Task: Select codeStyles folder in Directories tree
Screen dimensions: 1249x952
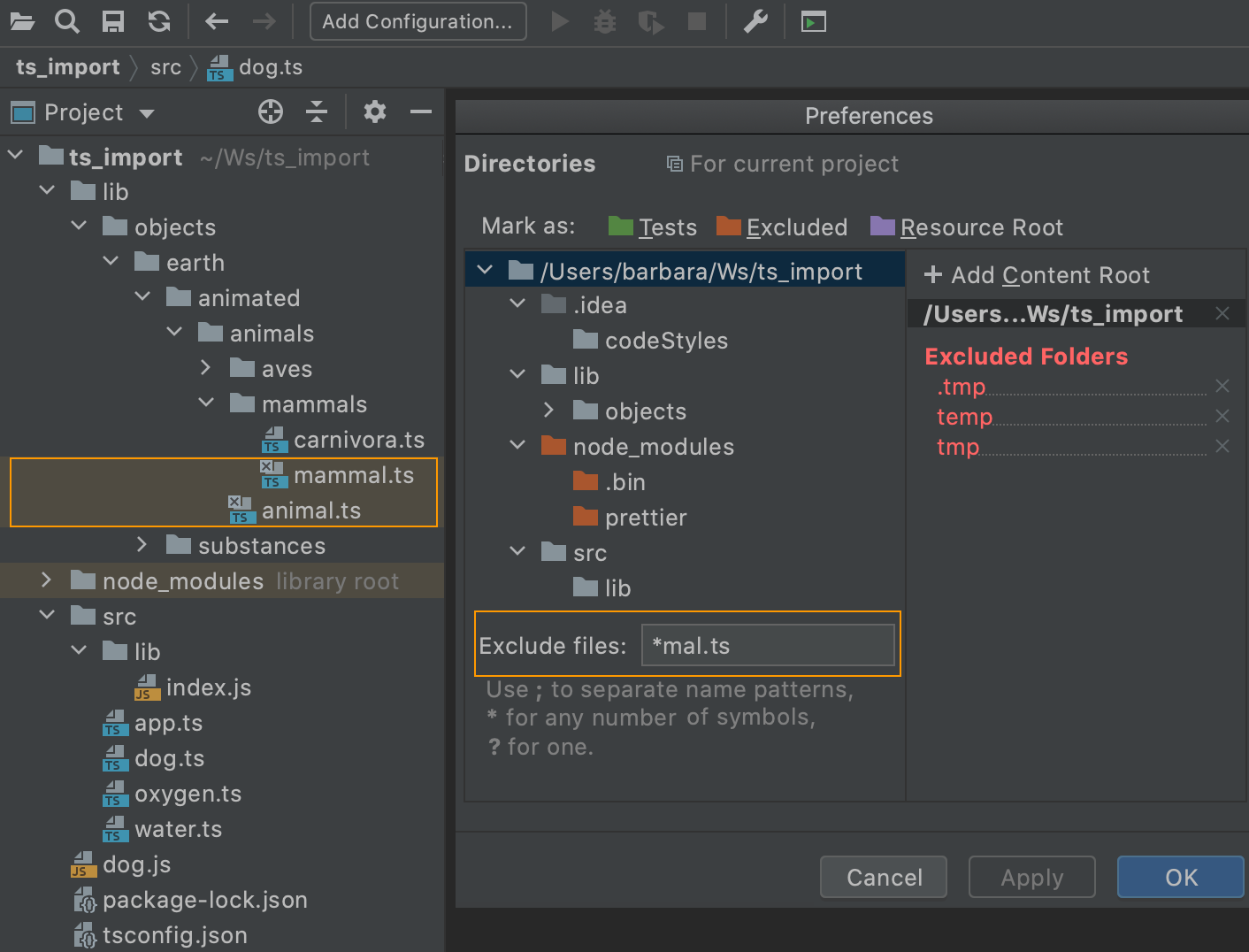Action: click(651, 341)
